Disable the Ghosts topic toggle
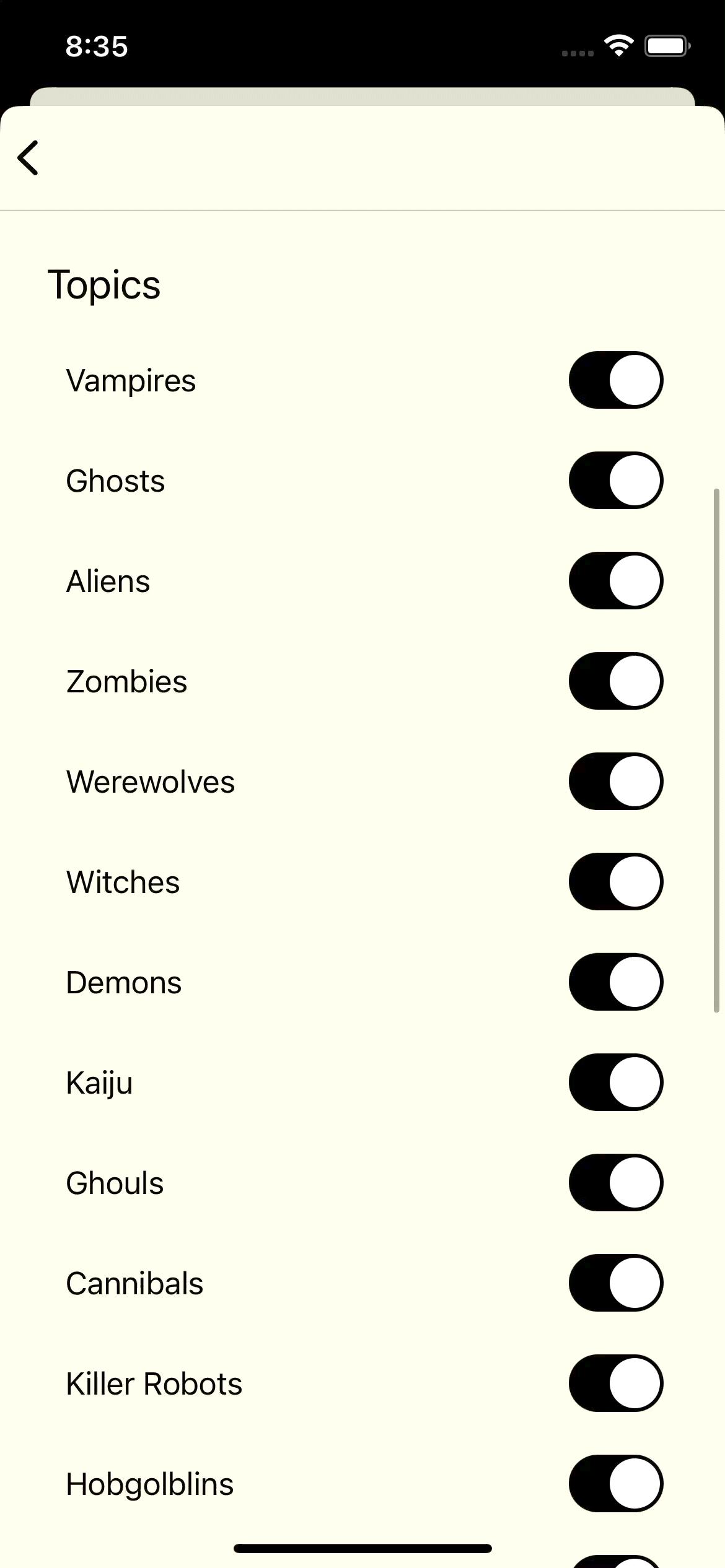 click(616, 481)
